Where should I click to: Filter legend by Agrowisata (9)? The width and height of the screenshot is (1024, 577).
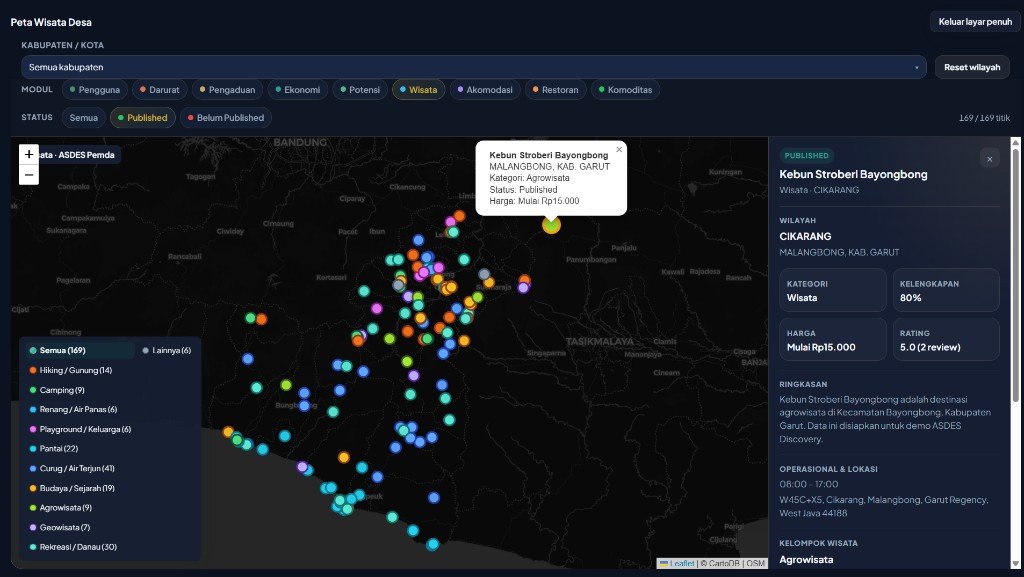pyautogui.click(x=61, y=508)
